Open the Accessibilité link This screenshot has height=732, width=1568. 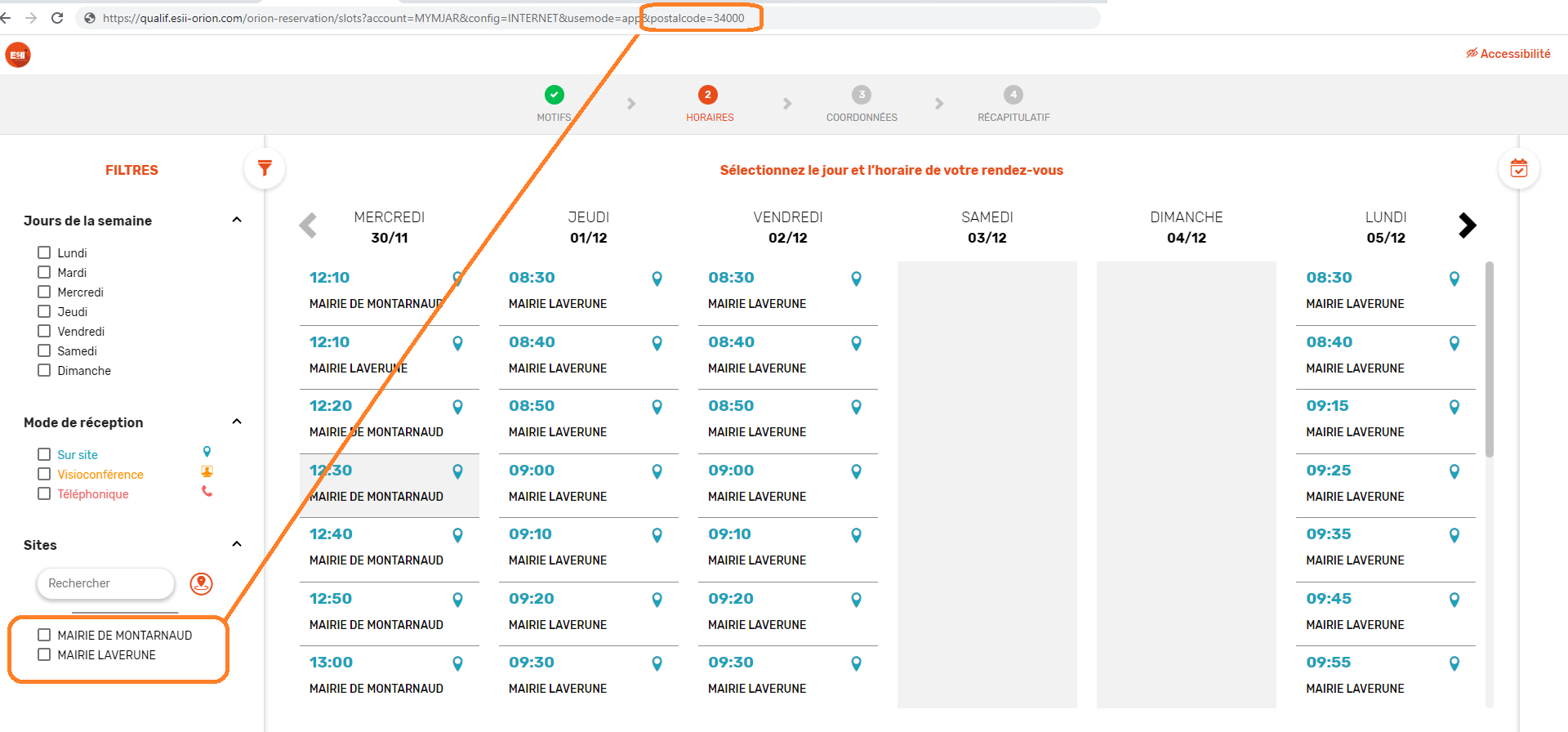(1508, 54)
